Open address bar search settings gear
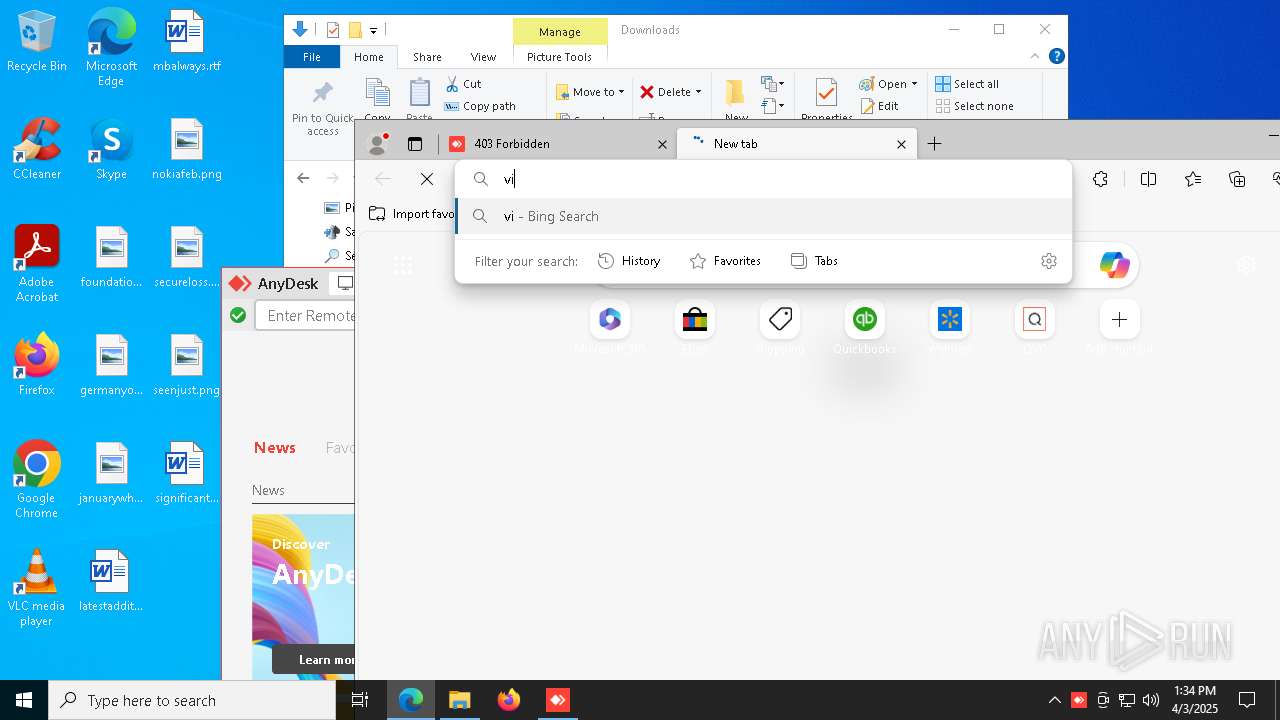This screenshot has width=1280, height=720. click(1049, 261)
